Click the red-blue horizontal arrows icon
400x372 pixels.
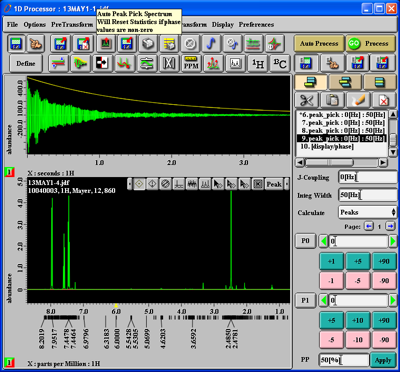pos(57,63)
